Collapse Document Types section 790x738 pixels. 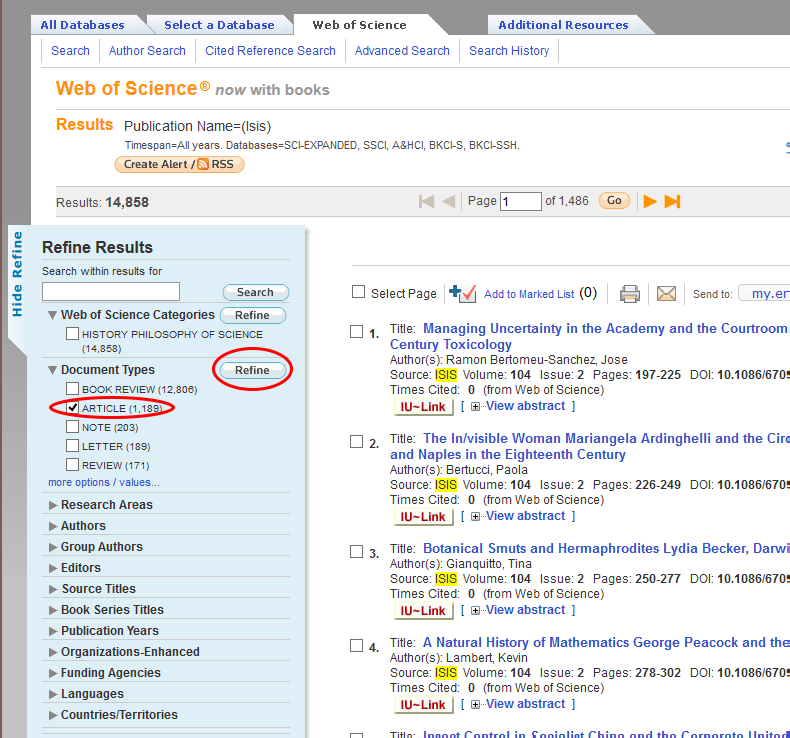click(52, 370)
